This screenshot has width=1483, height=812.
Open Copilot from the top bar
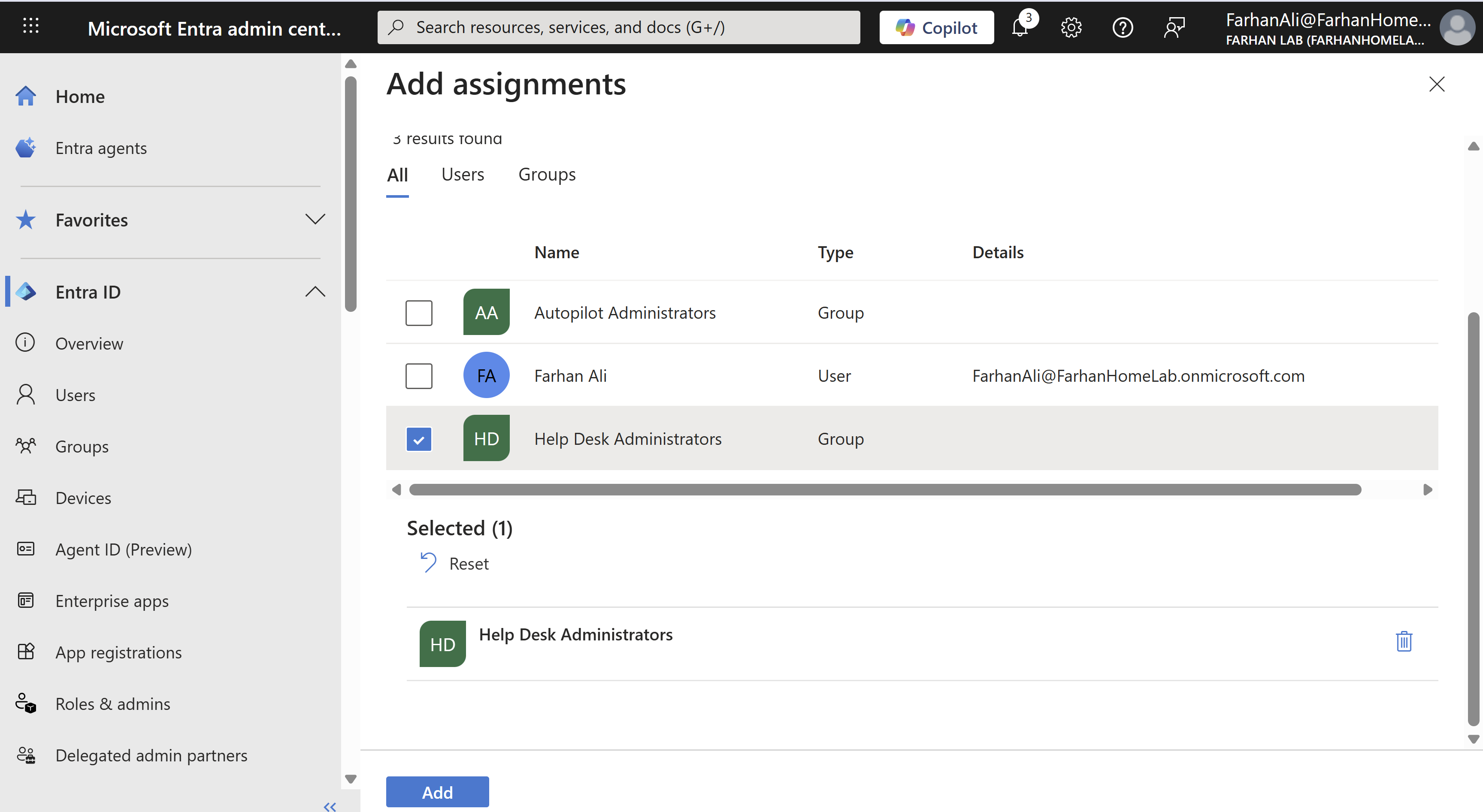[936, 27]
